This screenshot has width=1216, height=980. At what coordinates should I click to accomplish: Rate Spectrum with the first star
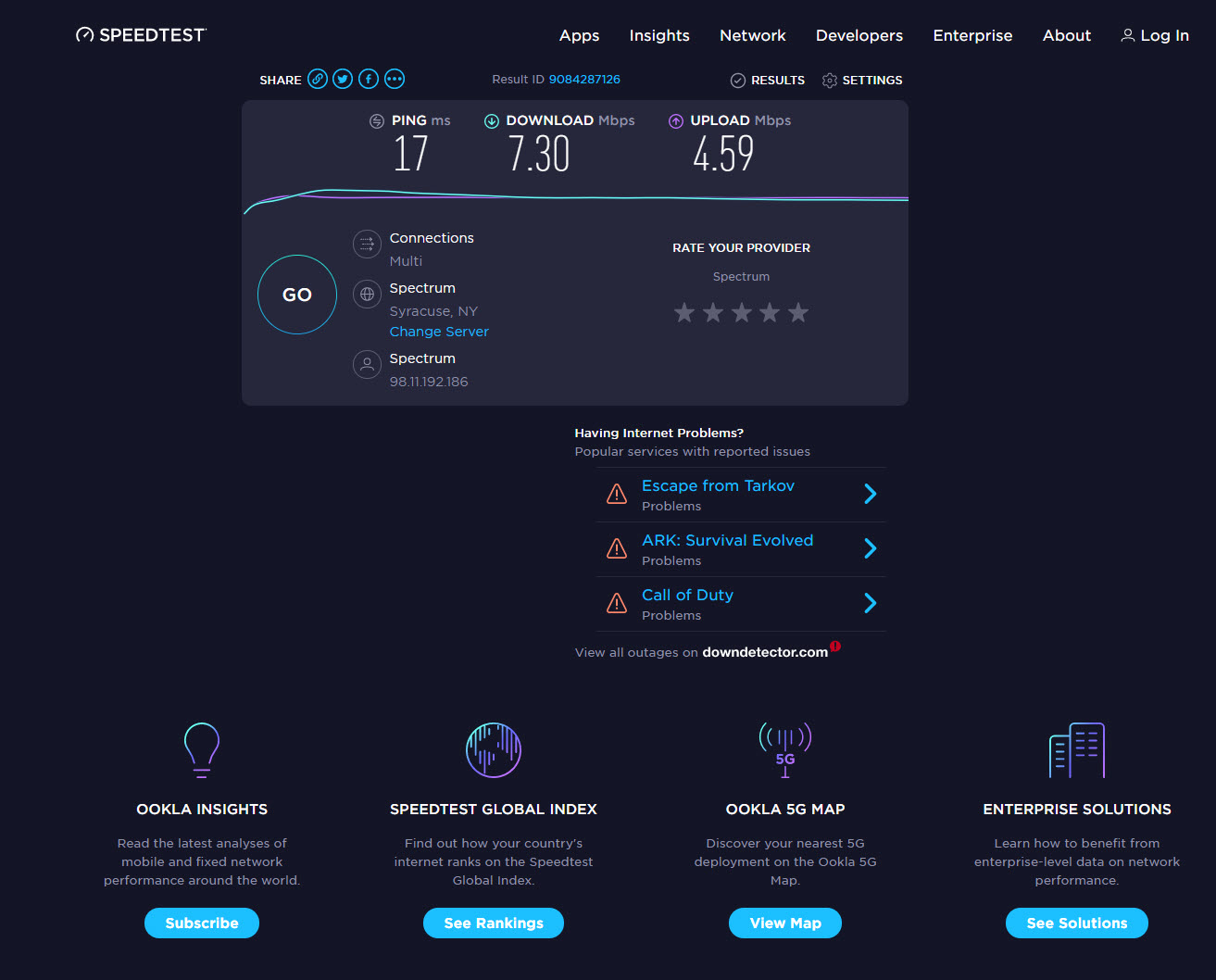click(684, 313)
